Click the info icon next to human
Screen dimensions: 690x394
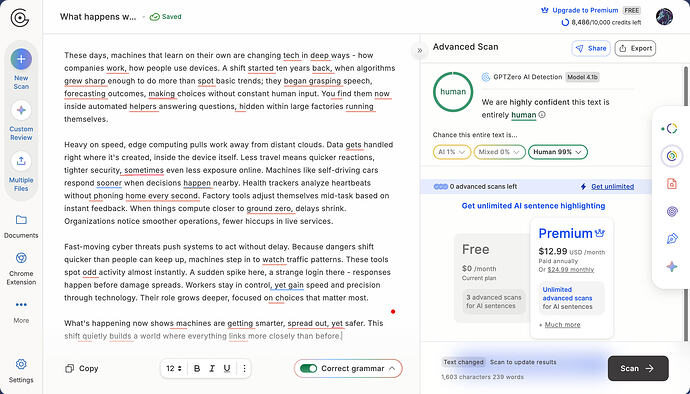(x=542, y=115)
